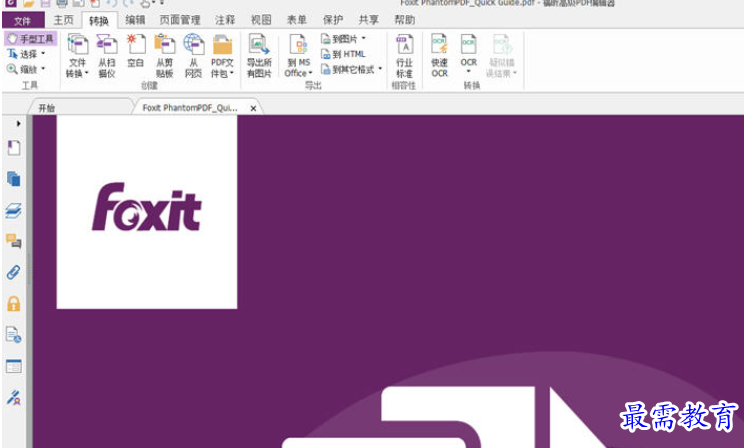Image resolution: width=744 pixels, height=448 pixels.
Task: Click the Print quick-access icon
Action: [x=61, y=3]
